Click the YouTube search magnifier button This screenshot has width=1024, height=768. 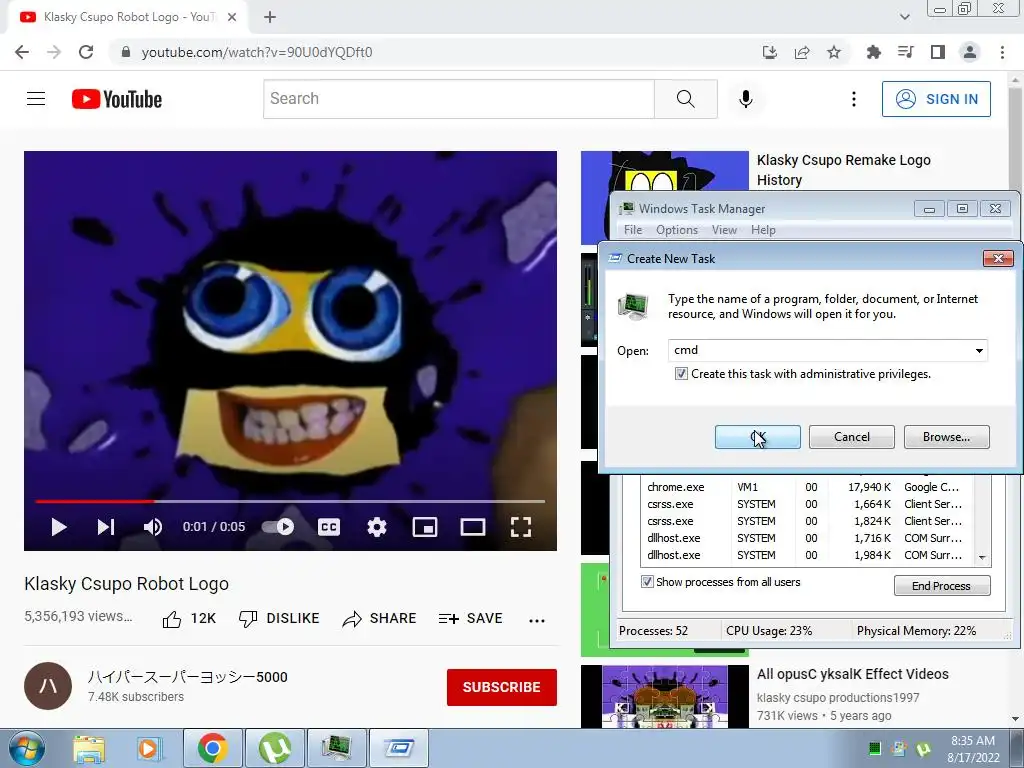coord(686,99)
